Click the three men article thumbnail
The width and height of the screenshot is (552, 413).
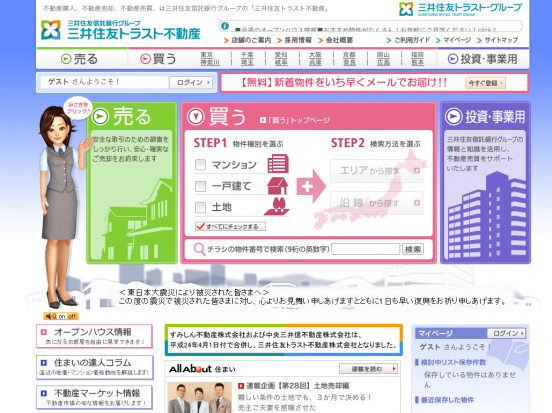click(x=199, y=398)
